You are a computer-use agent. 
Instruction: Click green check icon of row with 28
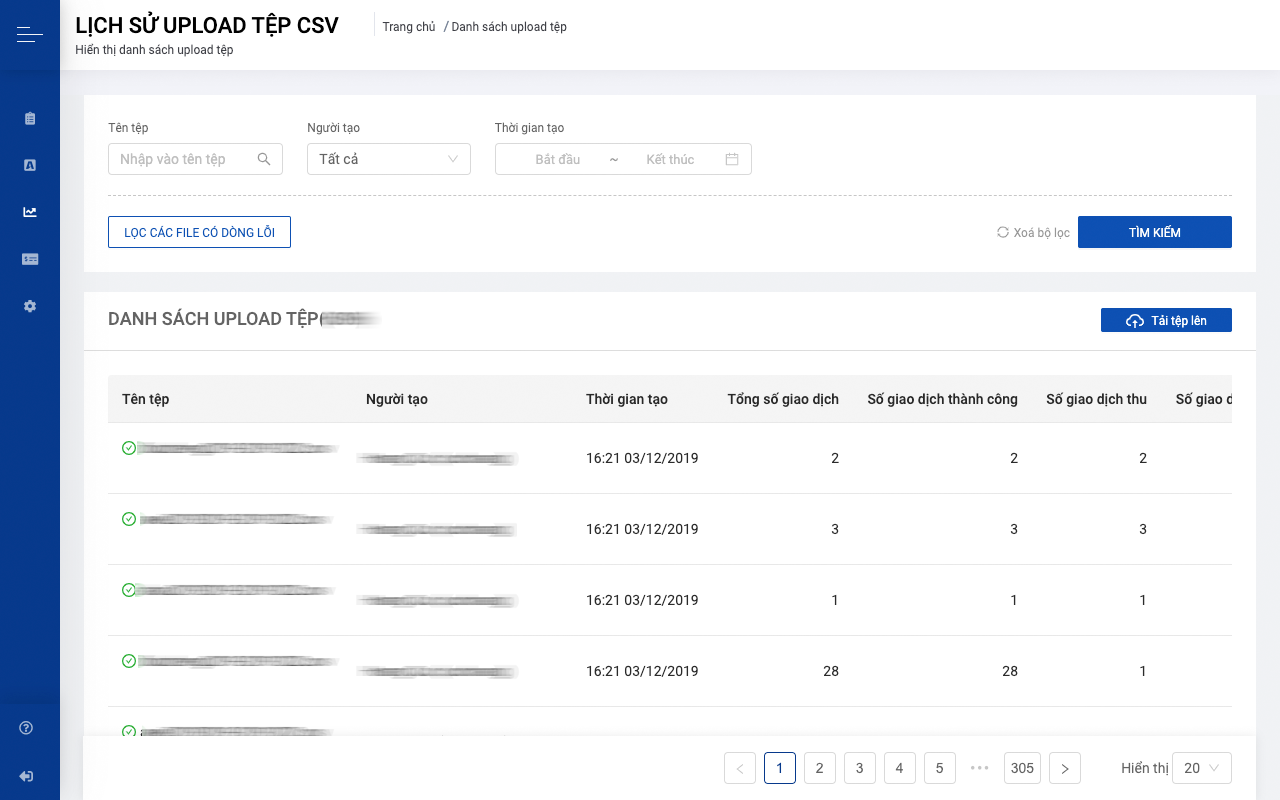coord(129,661)
